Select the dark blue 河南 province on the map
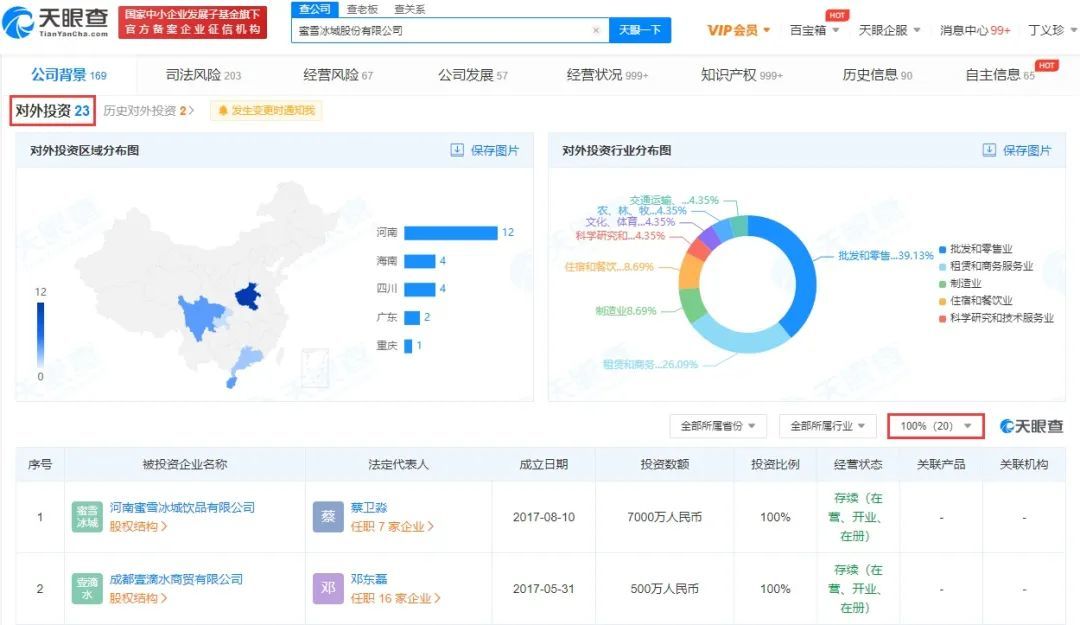 click(x=249, y=296)
